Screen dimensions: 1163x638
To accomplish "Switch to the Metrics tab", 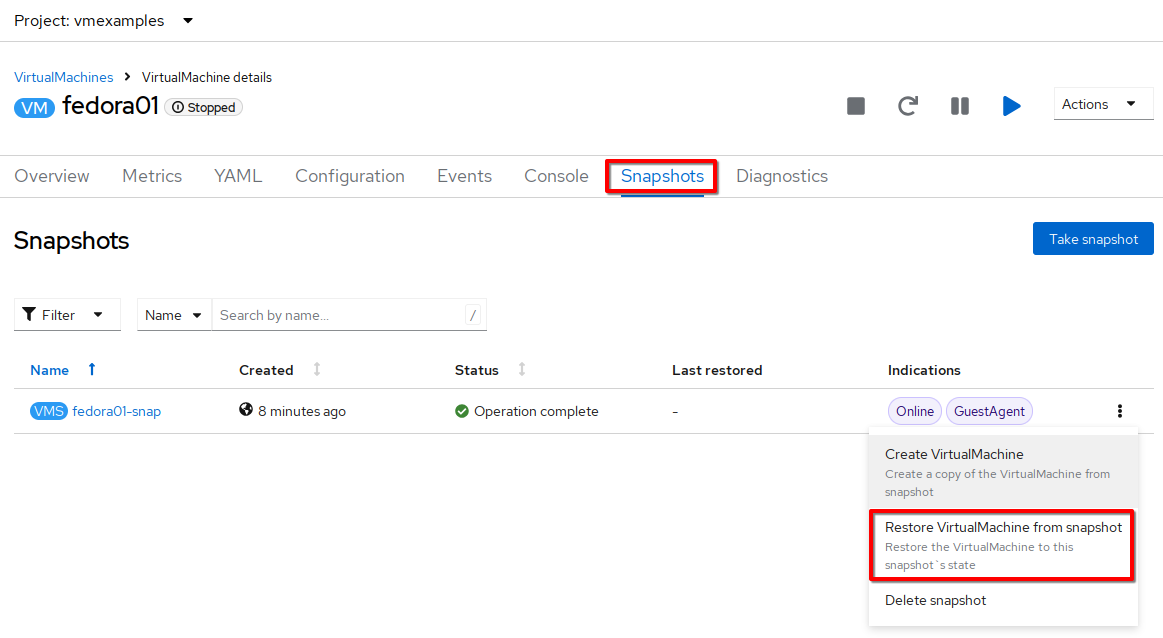I will click(x=152, y=176).
